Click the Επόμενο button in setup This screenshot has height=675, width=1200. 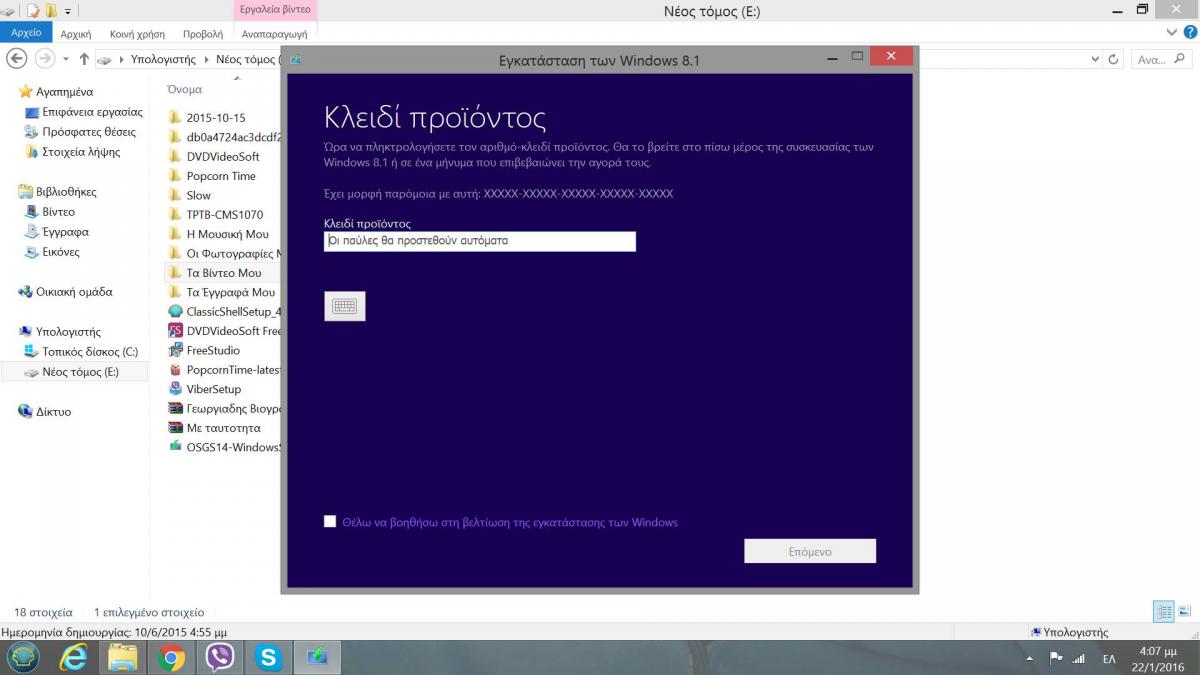pyautogui.click(x=810, y=551)
